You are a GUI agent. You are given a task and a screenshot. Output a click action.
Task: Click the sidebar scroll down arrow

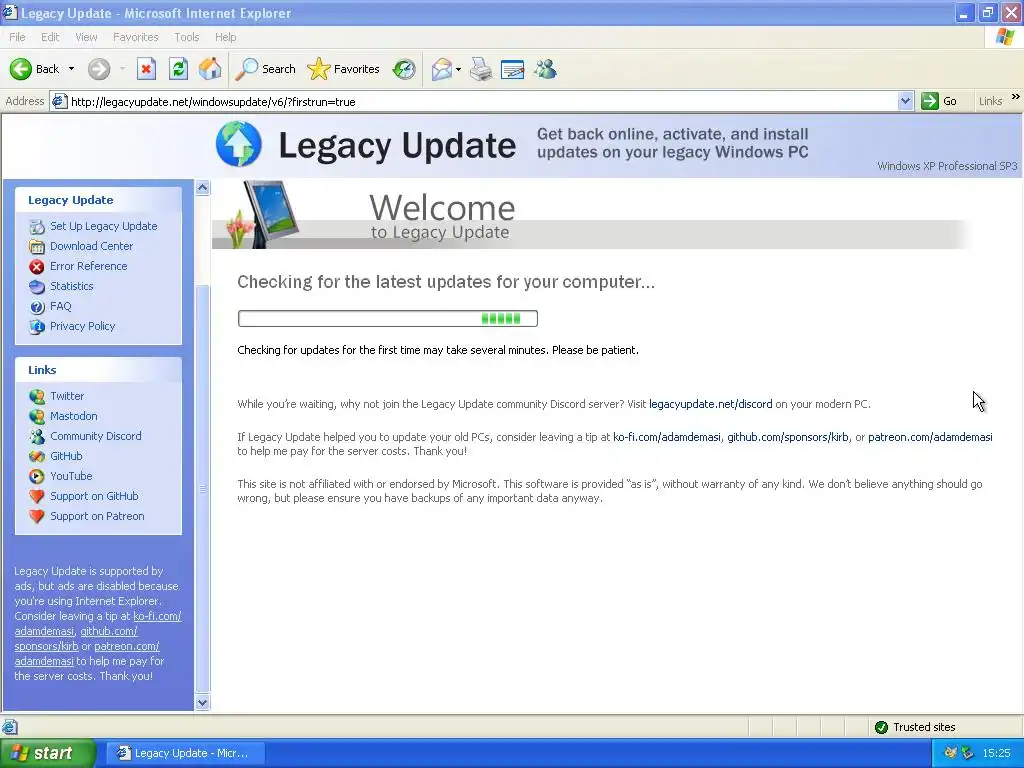(x=202, y=703)
